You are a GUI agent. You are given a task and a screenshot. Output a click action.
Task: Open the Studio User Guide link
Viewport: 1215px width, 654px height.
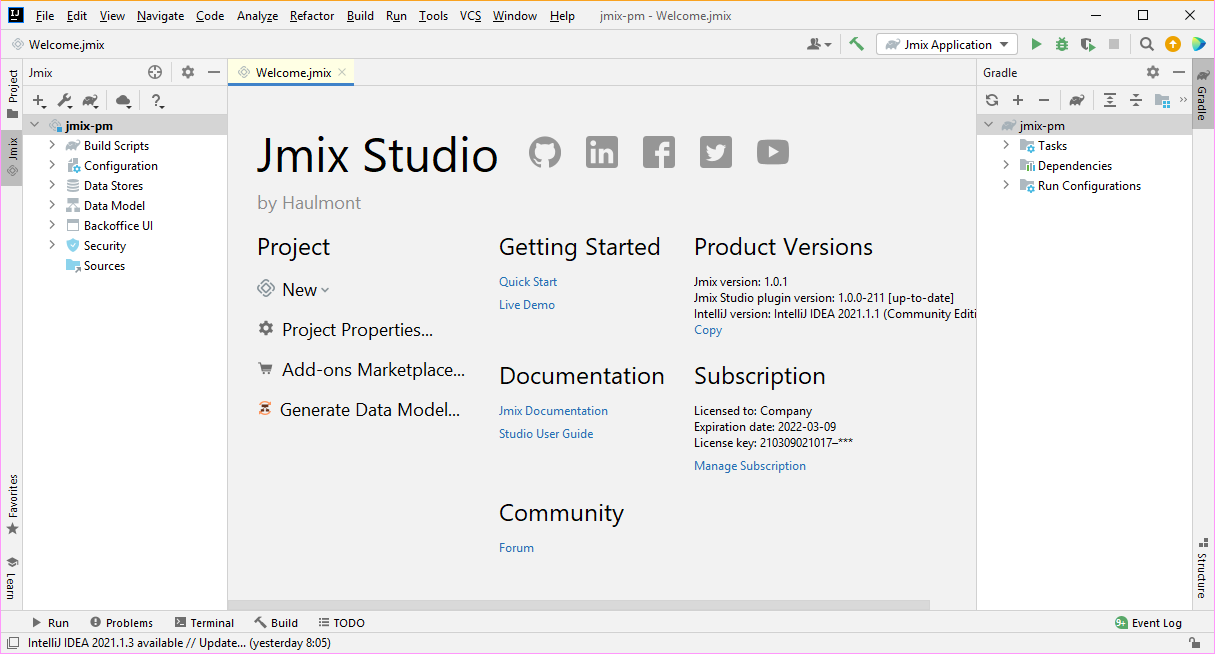(x=546, y=434)
